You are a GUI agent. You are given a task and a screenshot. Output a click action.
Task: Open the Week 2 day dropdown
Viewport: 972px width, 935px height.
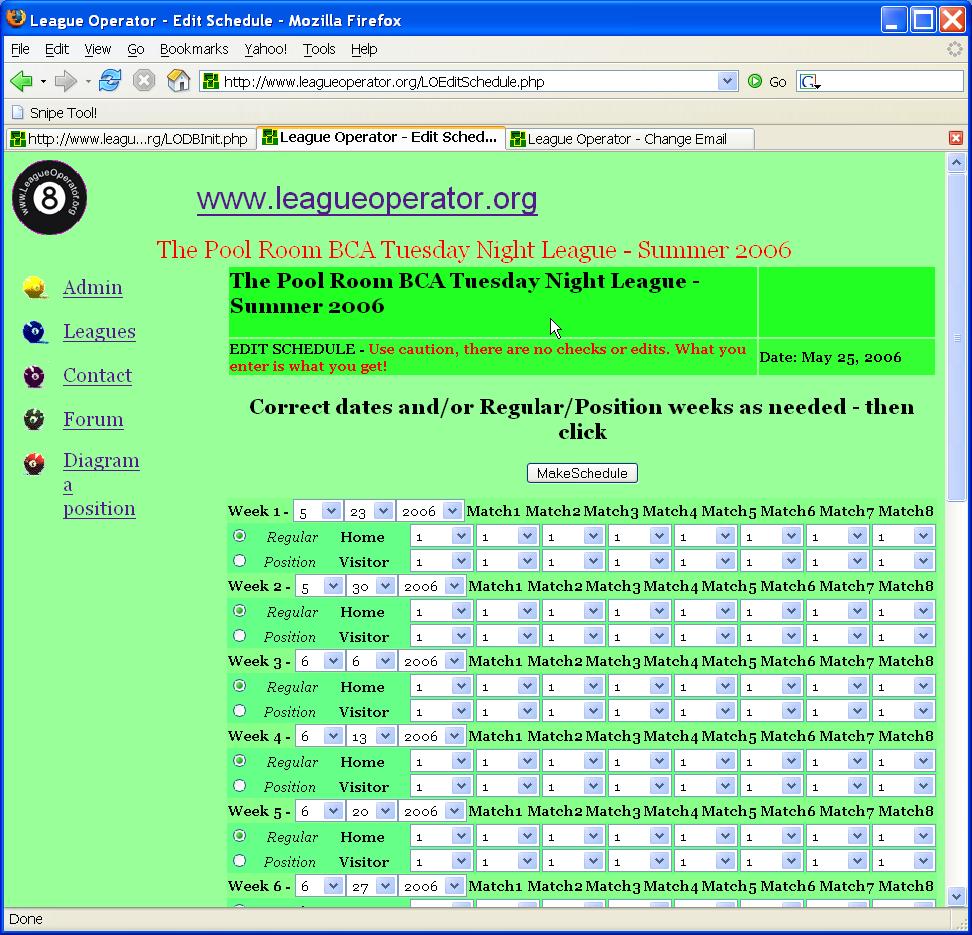(x=371, y=586)
